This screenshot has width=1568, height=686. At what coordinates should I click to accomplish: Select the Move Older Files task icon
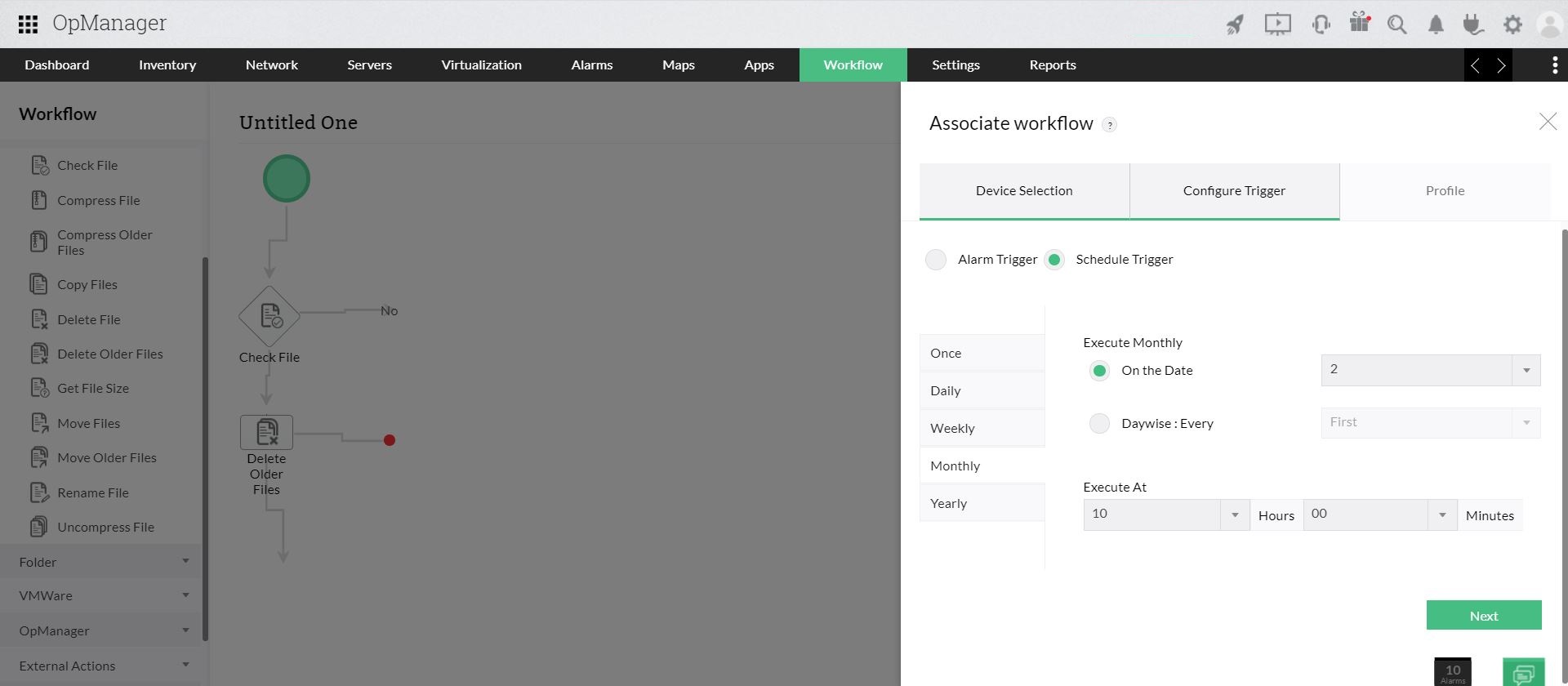(39, 457)
